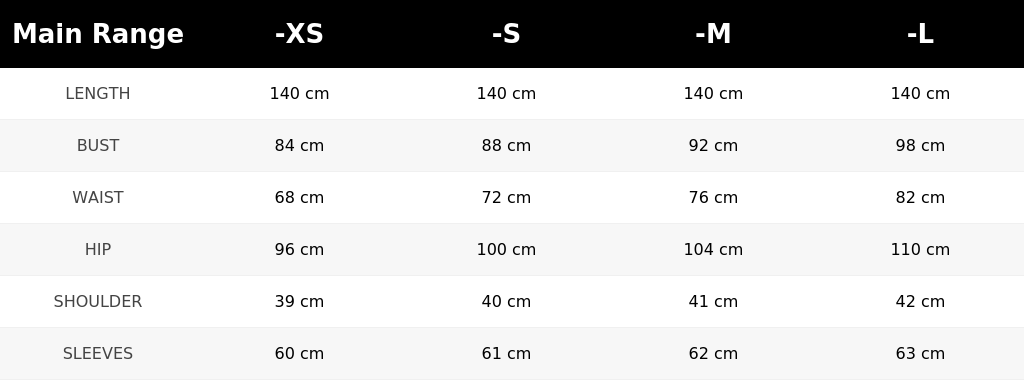Viewport: 1024px width, 380px height.
Task: Select the -S size column header
Action: tap(506, 34)
